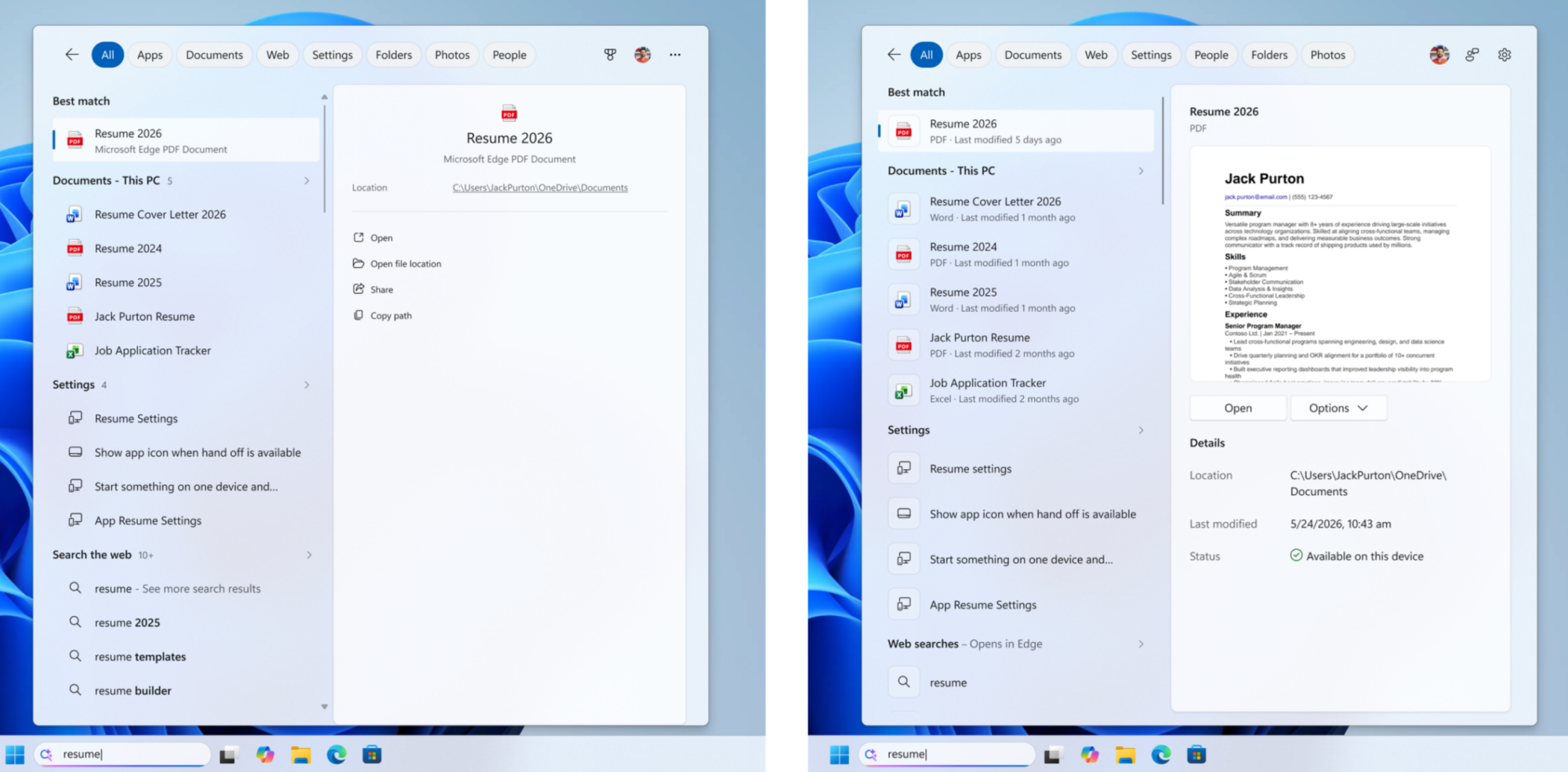This screenshot has height=772, width=1568.
Task: Click the results list scroll-up arrow
Action: tap(324, 97)
